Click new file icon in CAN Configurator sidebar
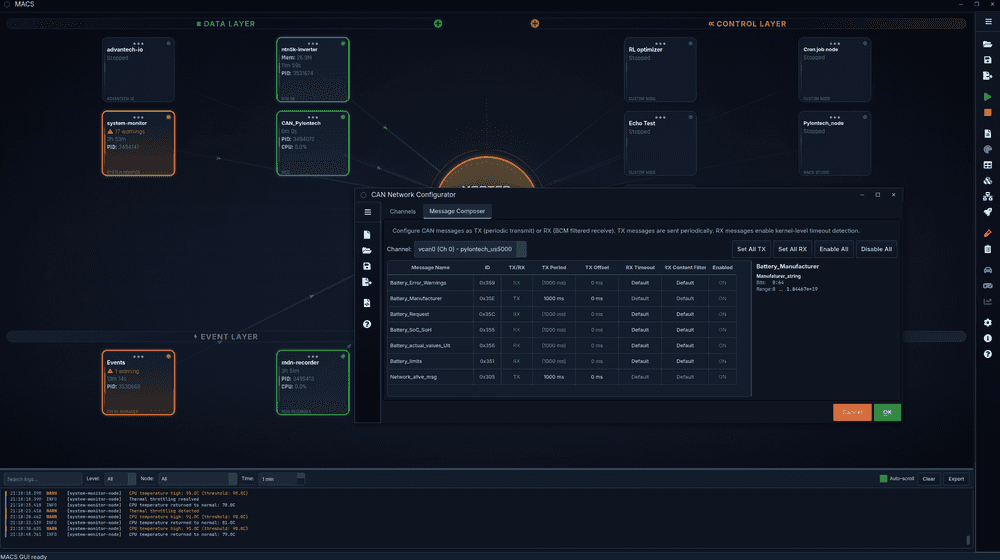 point(367,235)
